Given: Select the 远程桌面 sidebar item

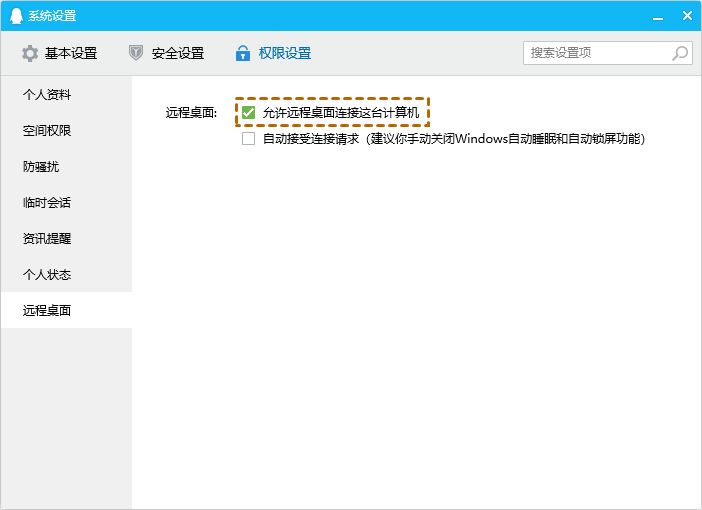Looking at the screenshot, I should pyautogui.click(x=47, y=311).
